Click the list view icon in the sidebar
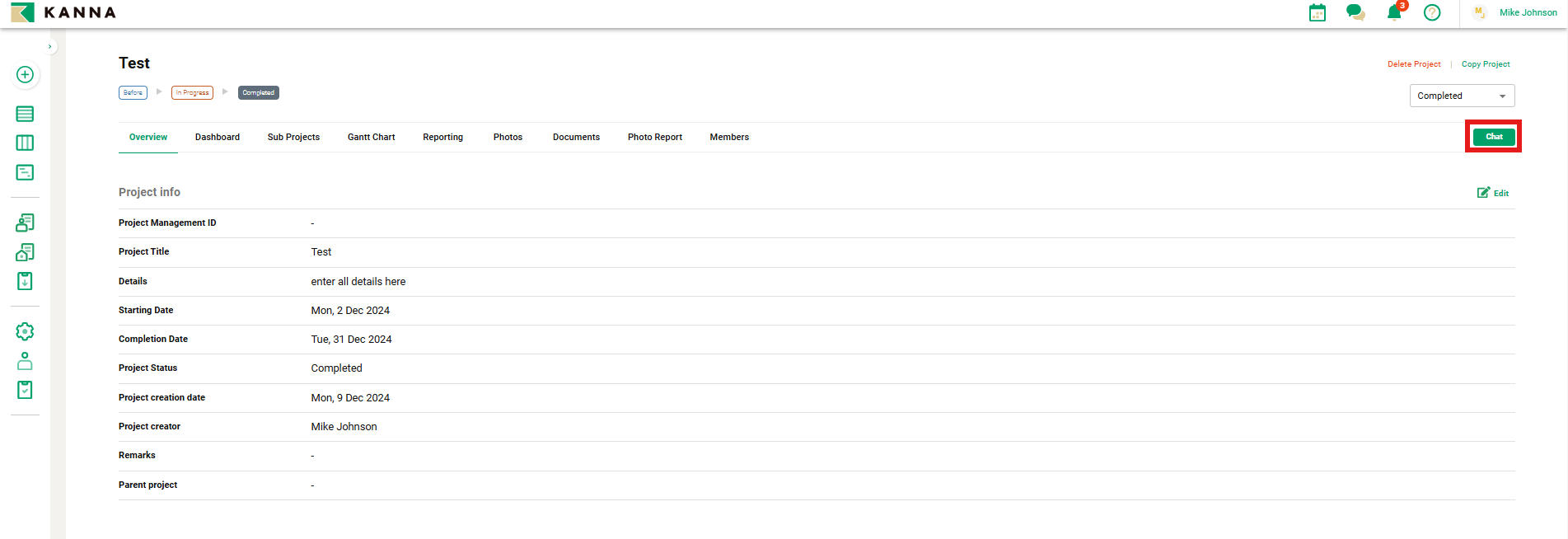This screenshot has width=1568, height=539. 25,114
